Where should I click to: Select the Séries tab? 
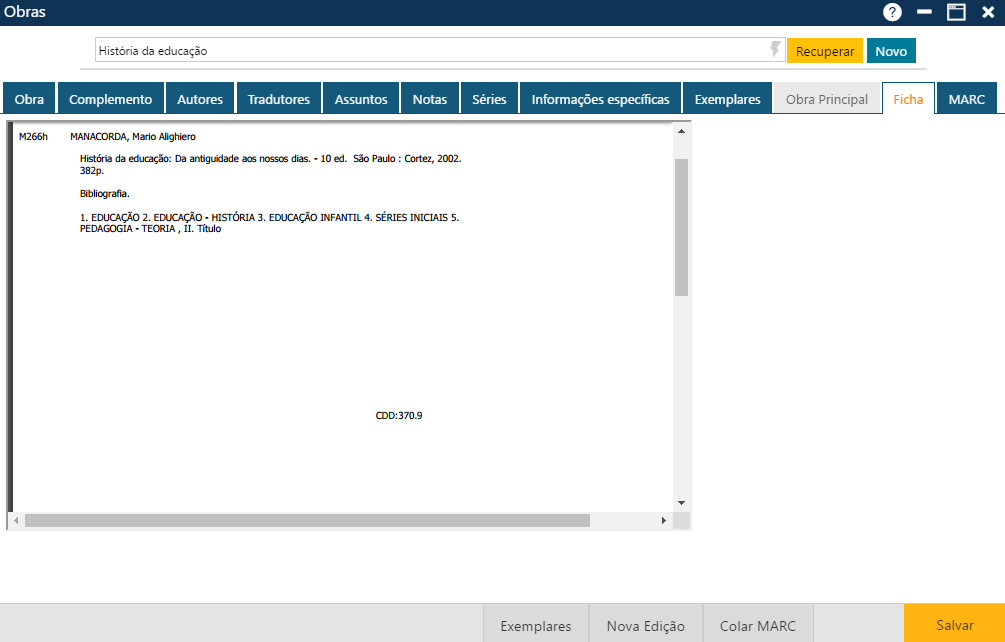(x=489, y=98)
